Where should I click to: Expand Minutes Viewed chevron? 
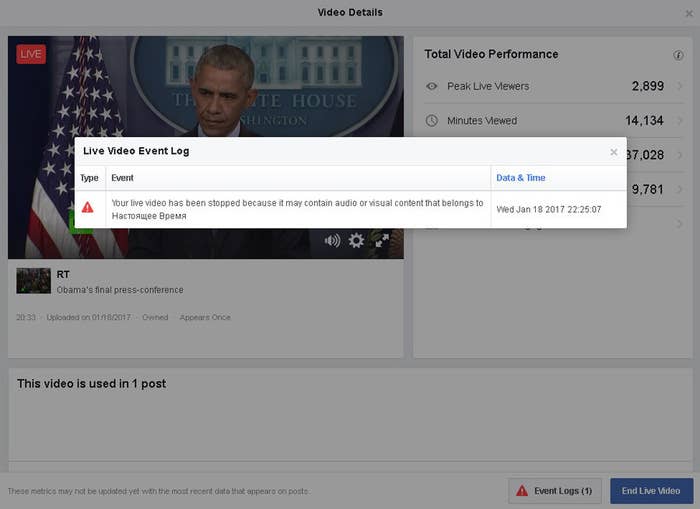pyautogui.click(x=679, y=120)
